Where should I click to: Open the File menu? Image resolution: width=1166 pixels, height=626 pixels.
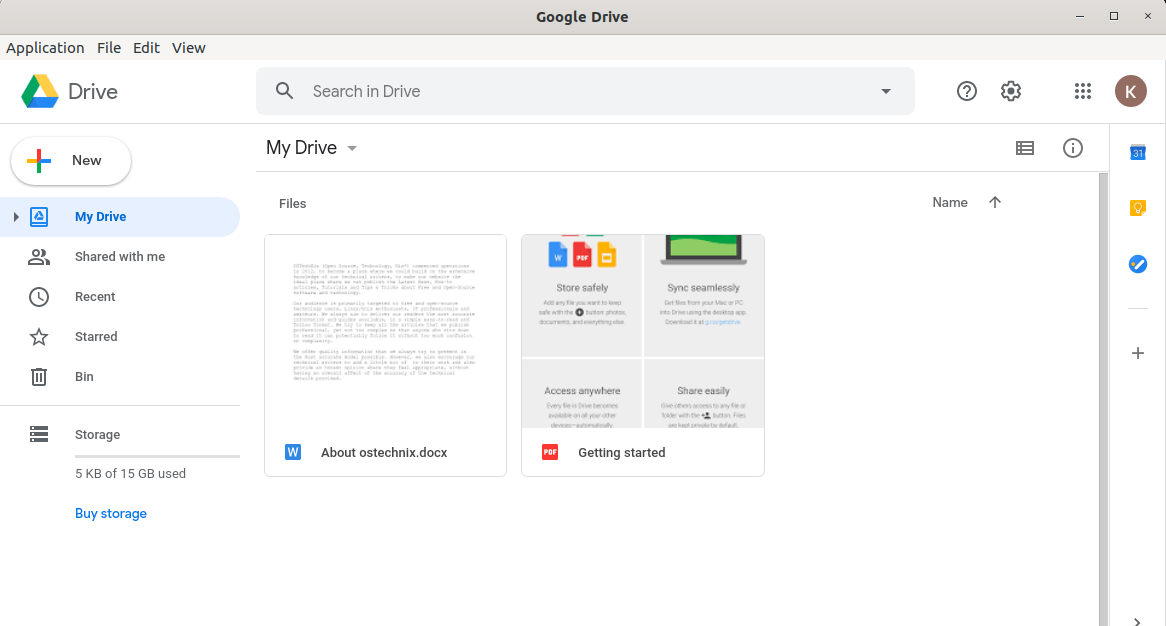(x=109, y=48)
